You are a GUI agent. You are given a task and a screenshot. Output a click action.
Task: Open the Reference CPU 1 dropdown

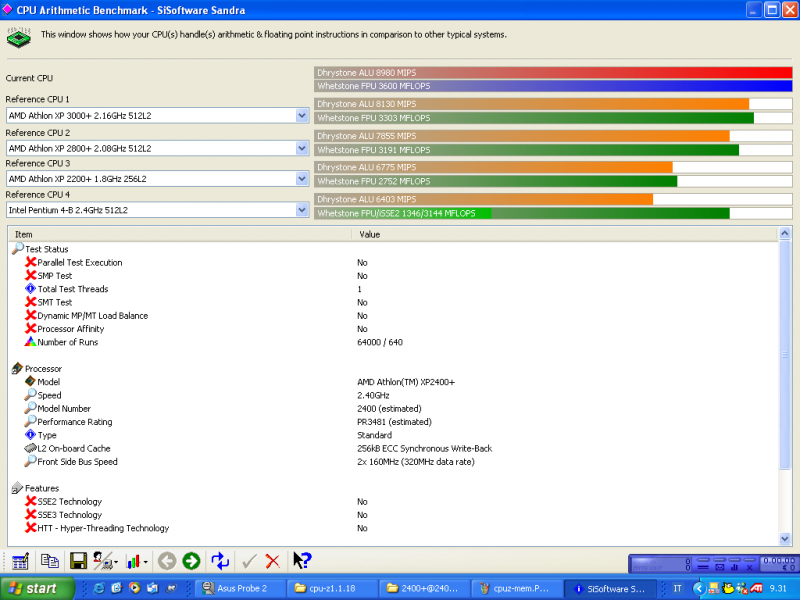pyautogui.click(x=302, y=115)
